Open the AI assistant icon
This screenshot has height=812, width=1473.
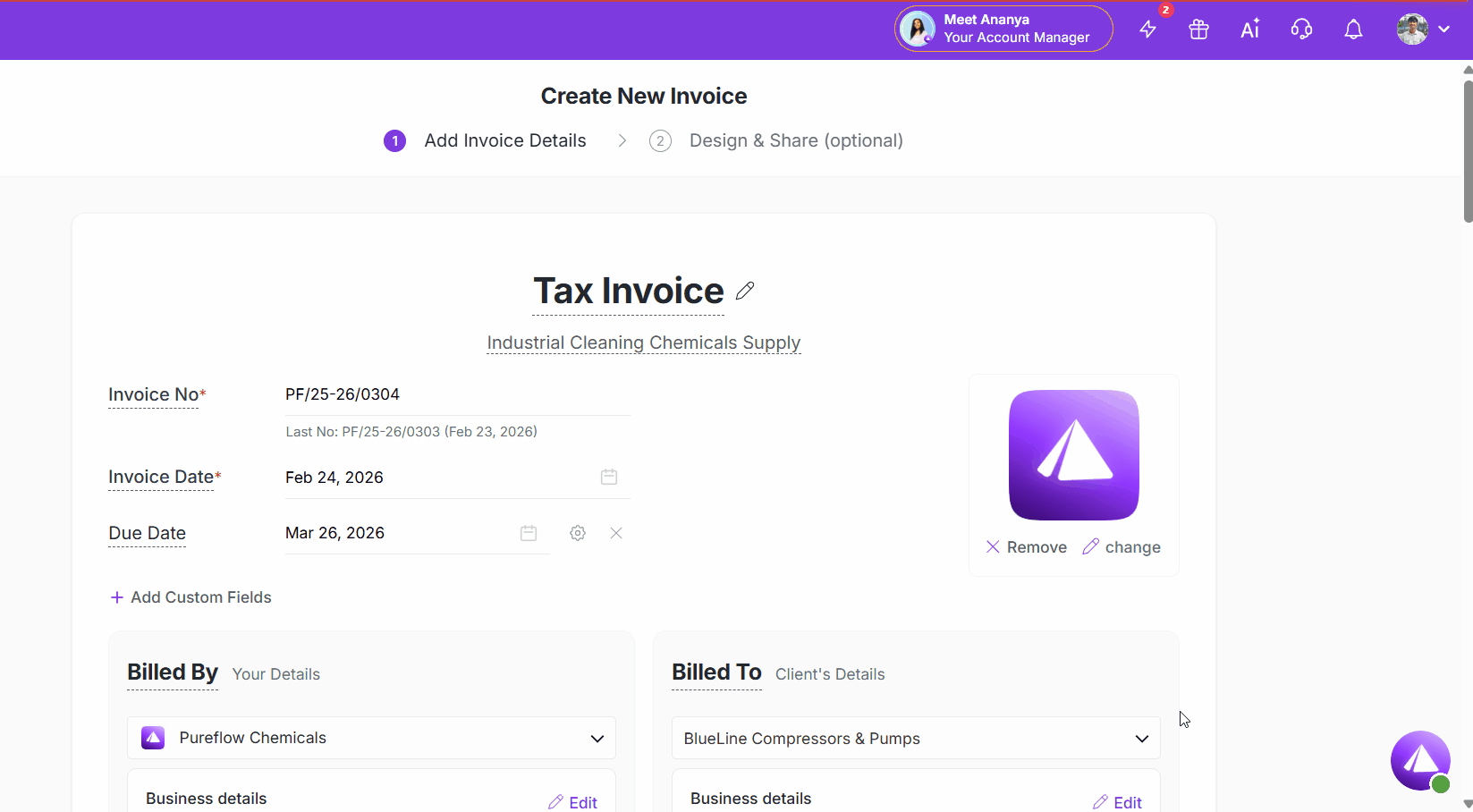[x=1249, y=30]
